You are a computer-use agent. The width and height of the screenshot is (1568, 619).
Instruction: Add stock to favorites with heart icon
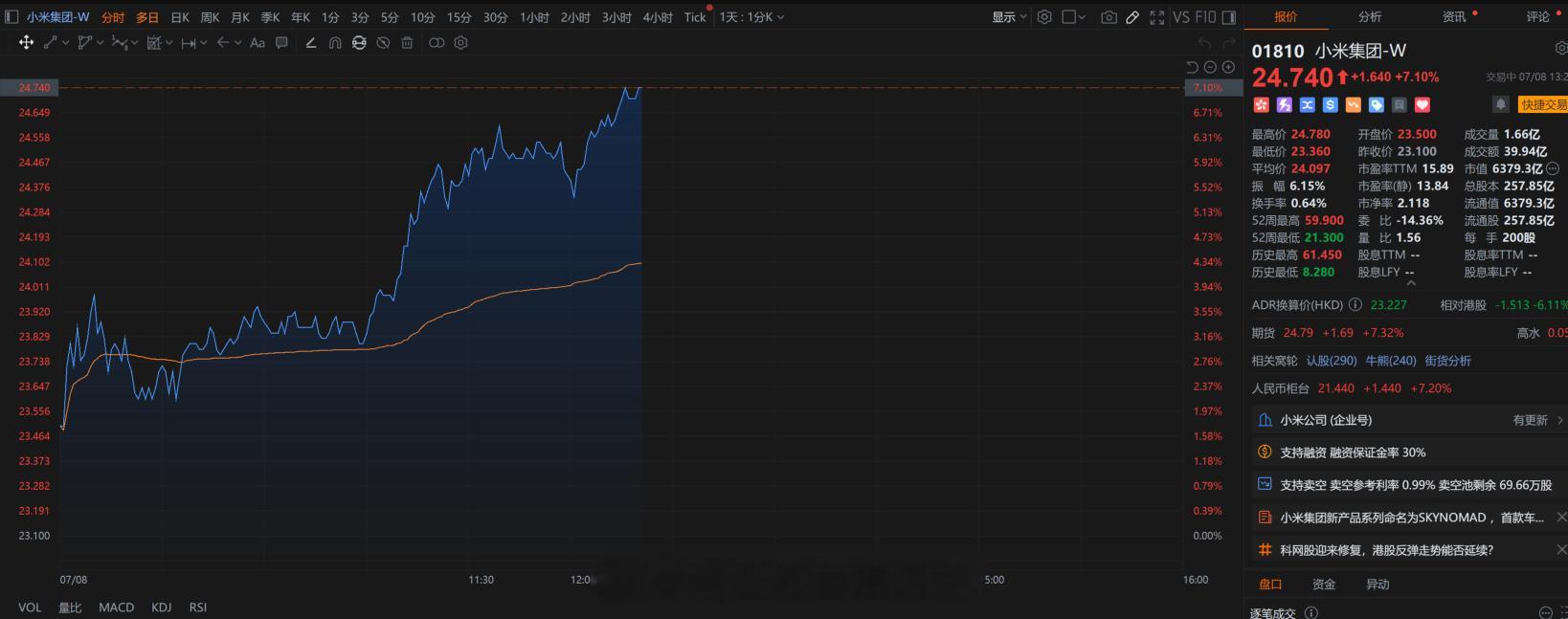(1422, 105)
